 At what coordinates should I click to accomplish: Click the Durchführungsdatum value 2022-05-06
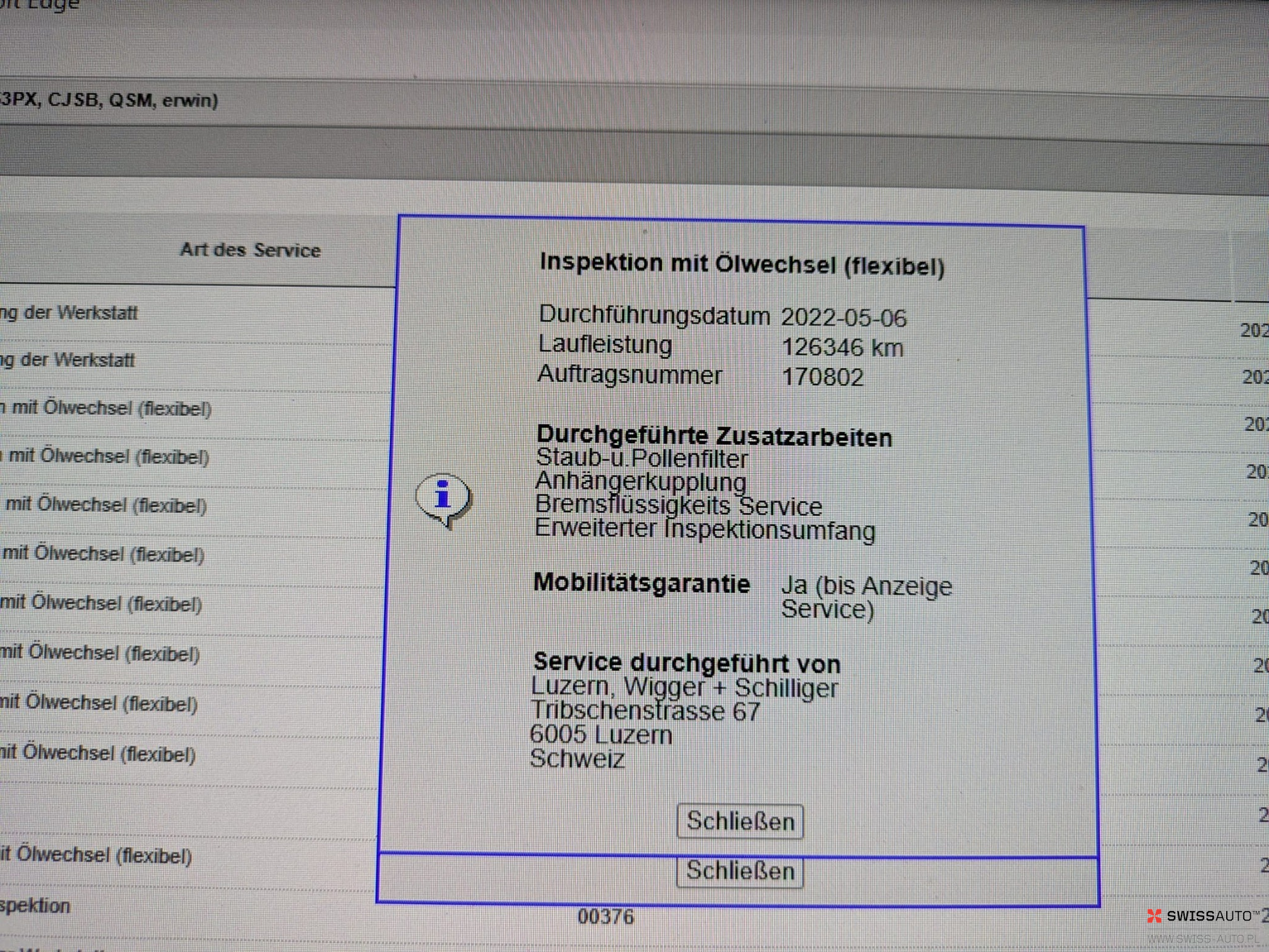pyautogui.click(x=843, y=318)
